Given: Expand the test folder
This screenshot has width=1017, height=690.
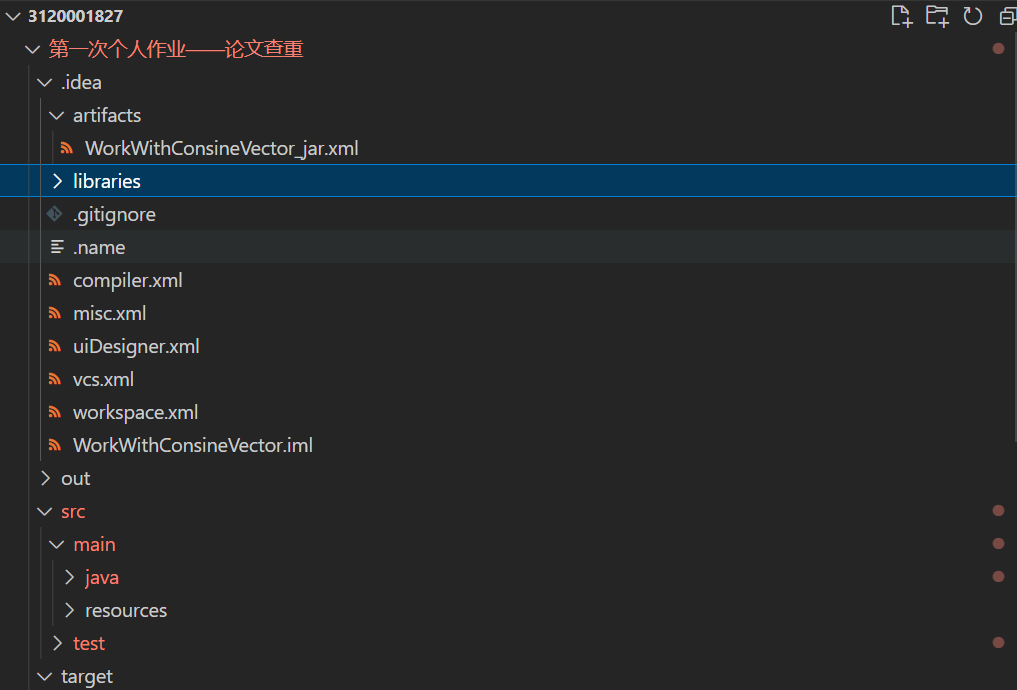Looking at the screenshot, I should (x=57, y=644).
